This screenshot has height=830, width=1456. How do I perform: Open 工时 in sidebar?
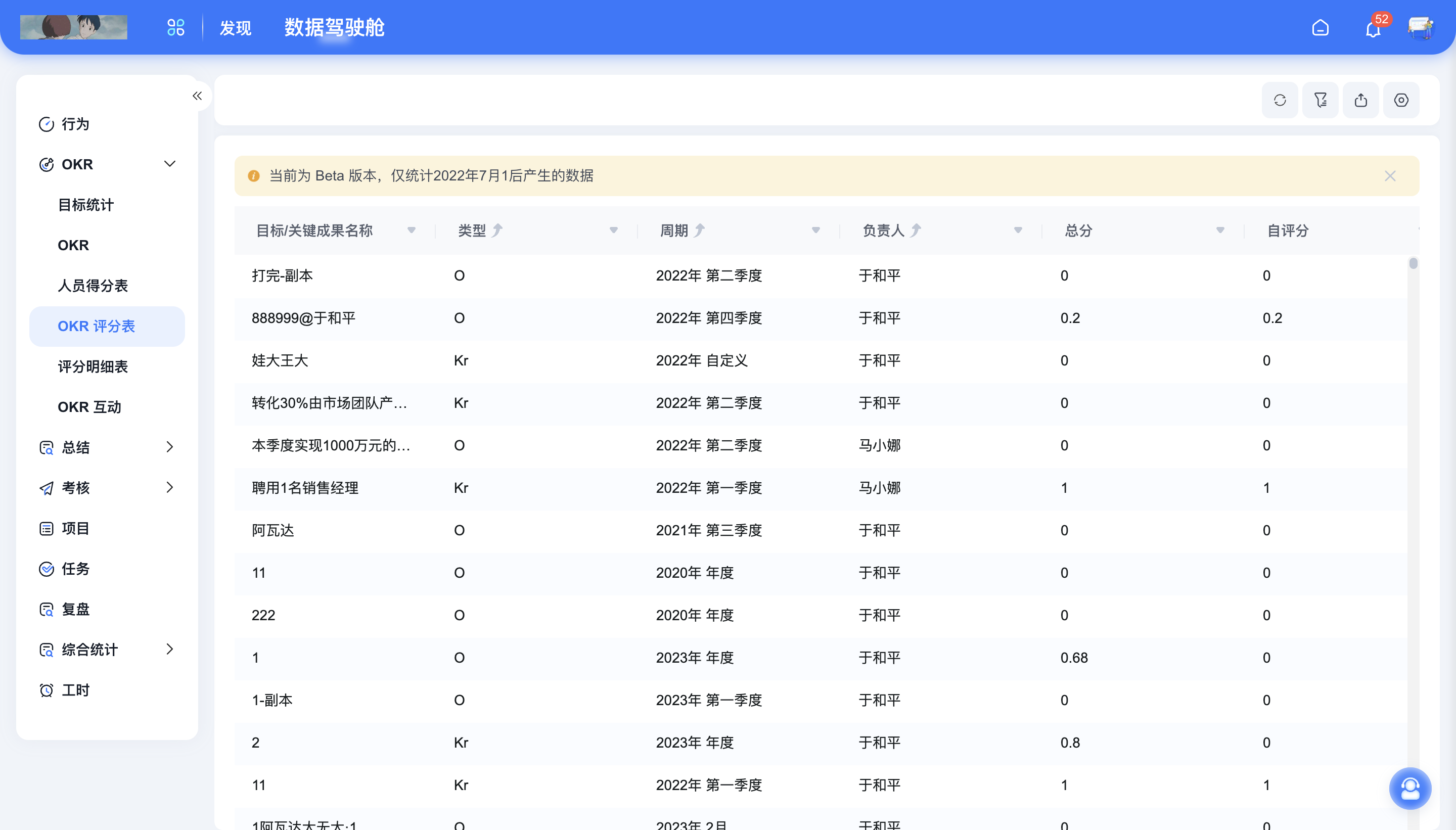[107, 690]
